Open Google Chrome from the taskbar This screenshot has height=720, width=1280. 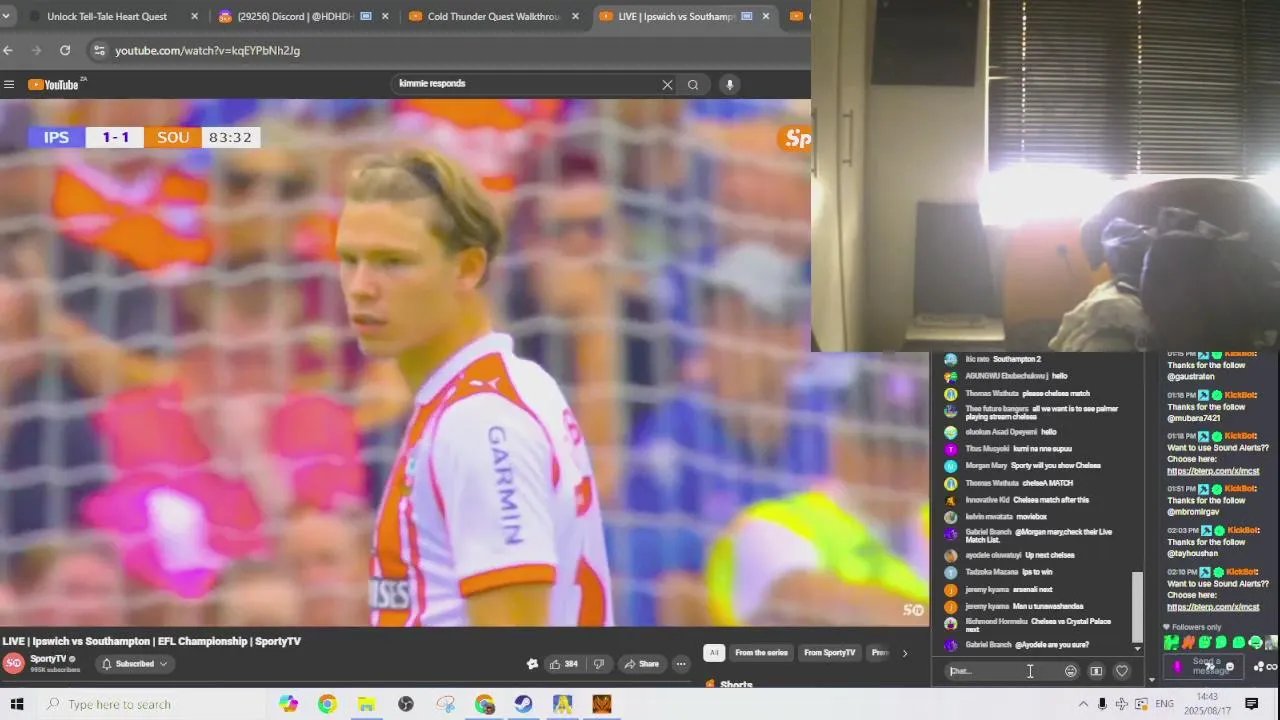coord(327,704)
